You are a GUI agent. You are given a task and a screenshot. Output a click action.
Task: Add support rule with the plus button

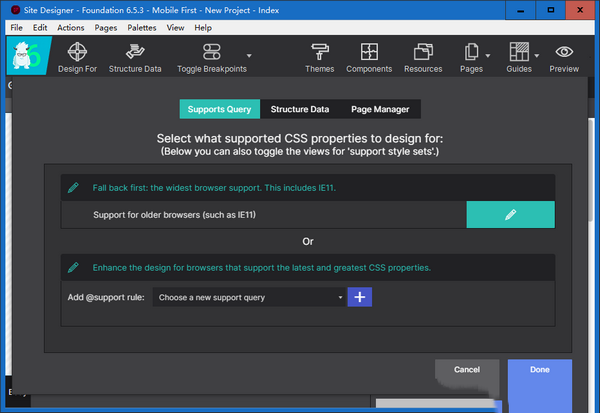360,297
